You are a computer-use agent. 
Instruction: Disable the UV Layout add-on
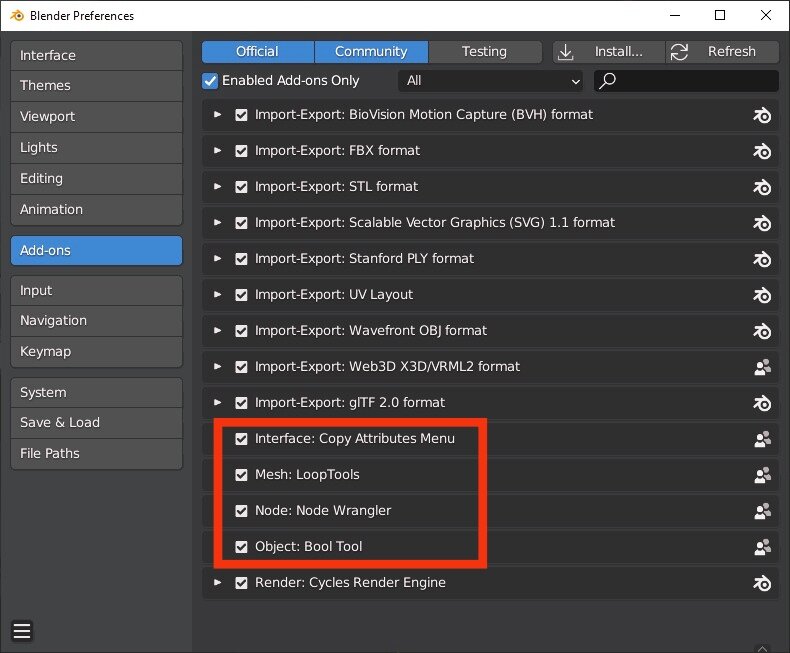(241, 295)
